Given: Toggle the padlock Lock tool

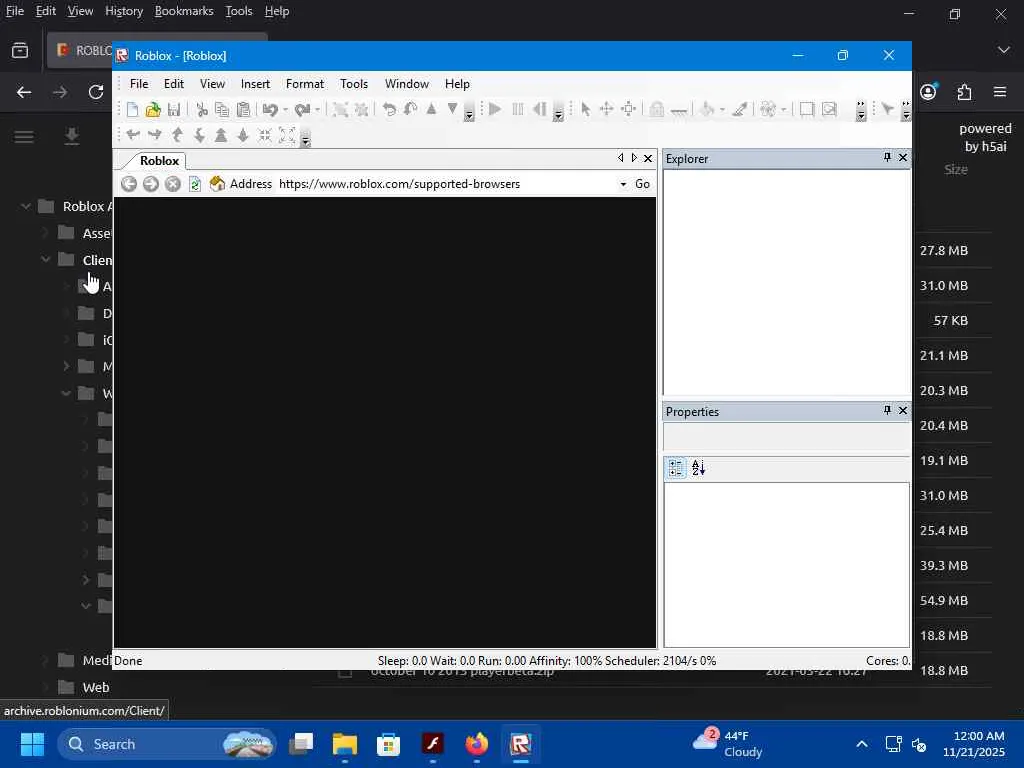Looking at the screenshot, I should 657,110.
